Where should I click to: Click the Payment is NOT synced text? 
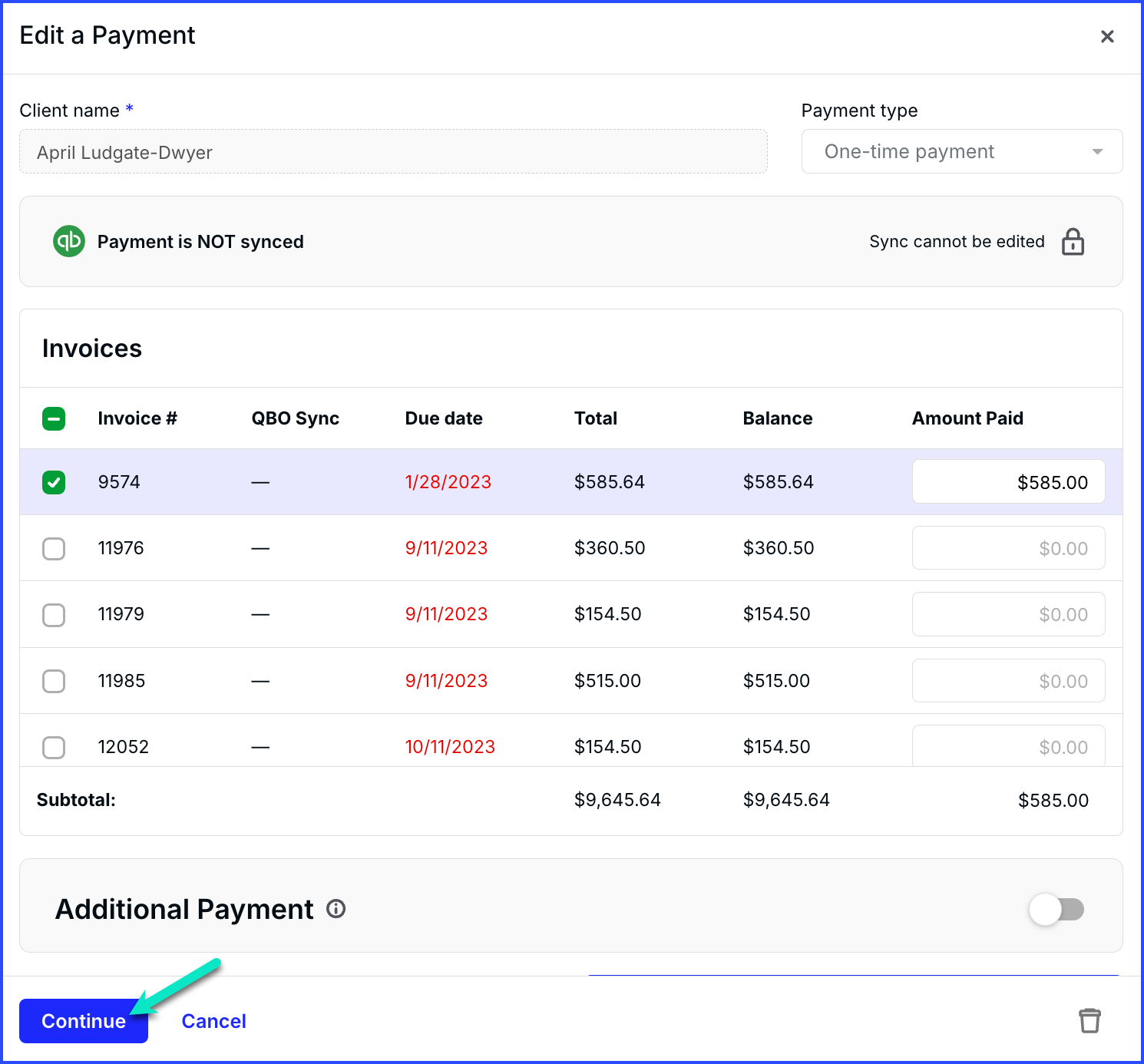[x=200, y=242]
